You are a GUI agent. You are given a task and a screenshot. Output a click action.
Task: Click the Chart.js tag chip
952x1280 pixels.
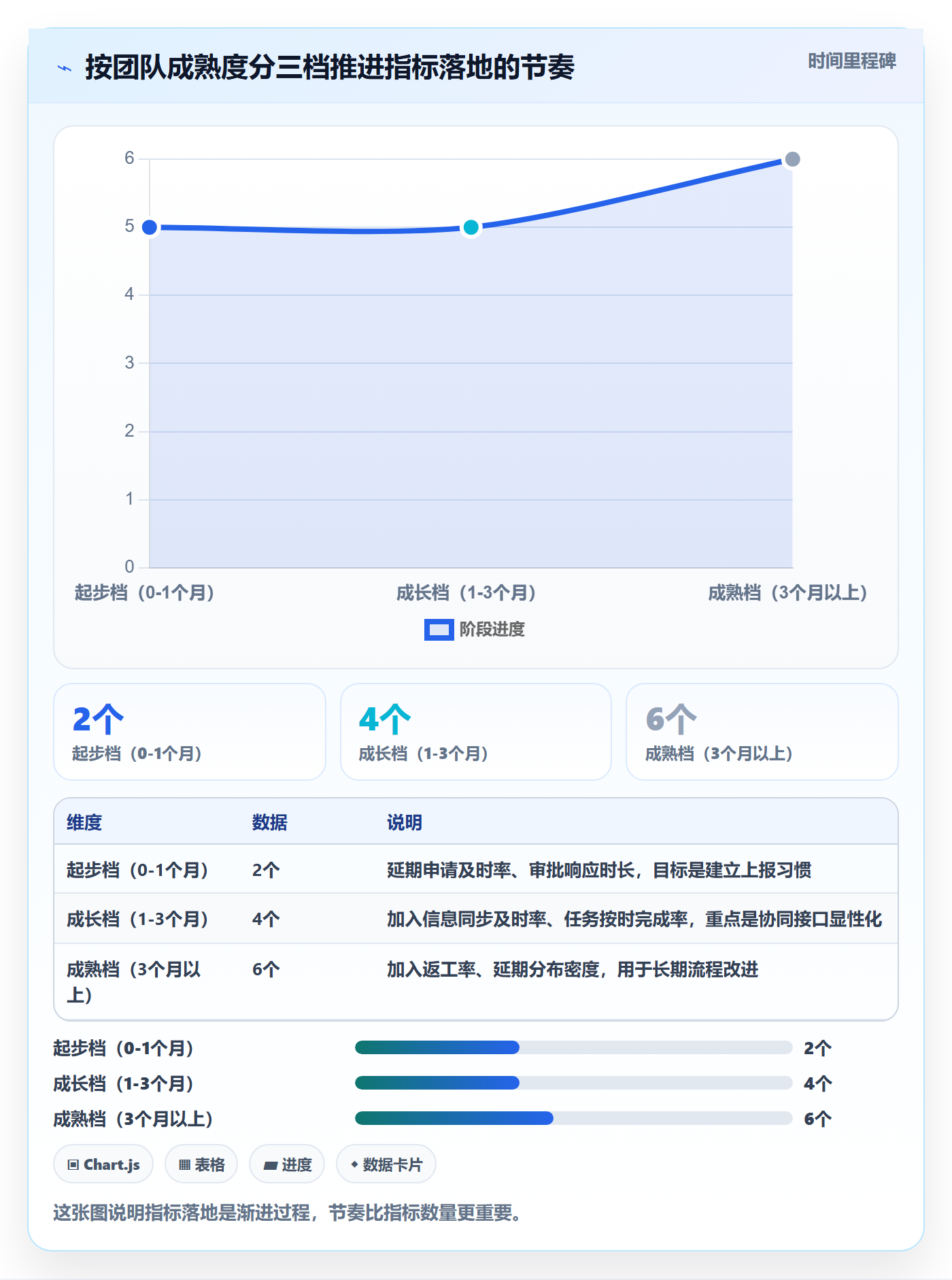[103, 1164]
